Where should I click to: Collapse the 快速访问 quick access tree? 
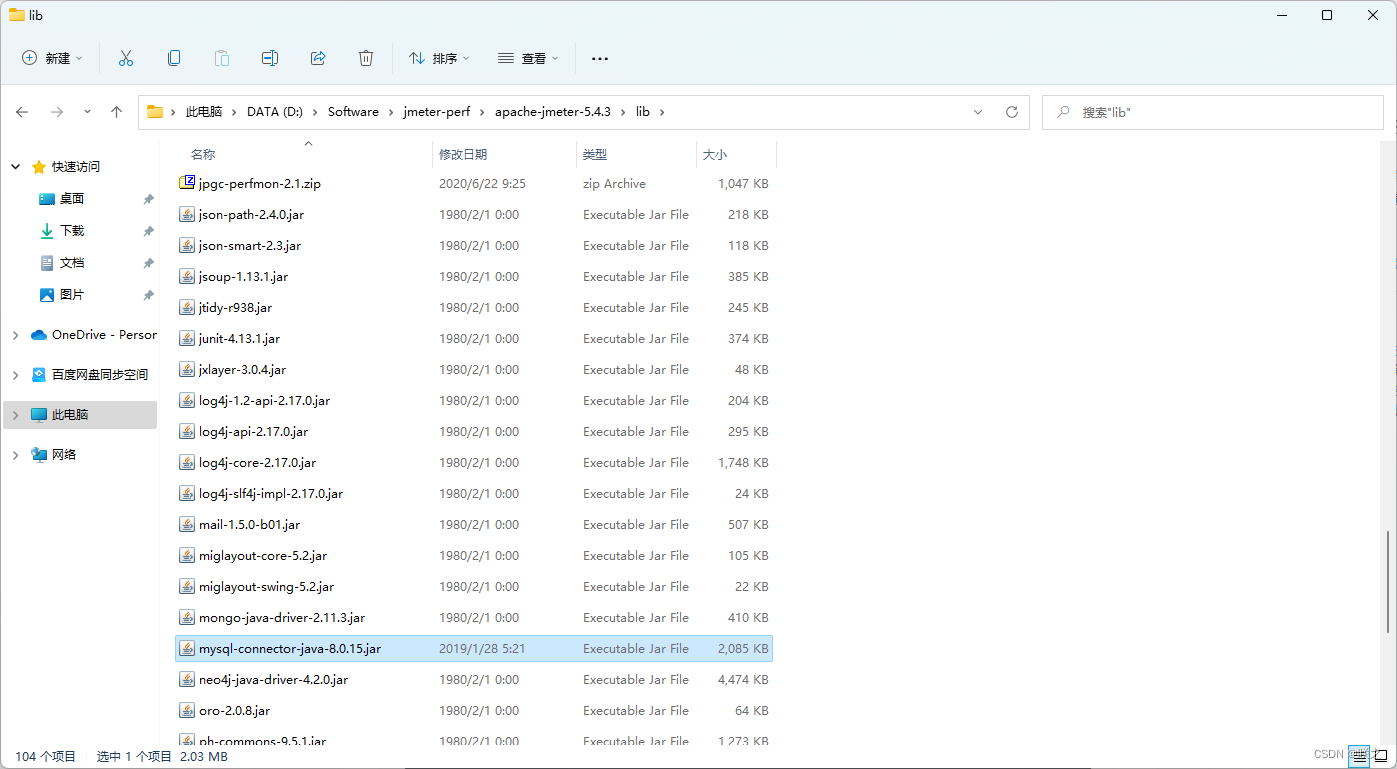point(16,166)
